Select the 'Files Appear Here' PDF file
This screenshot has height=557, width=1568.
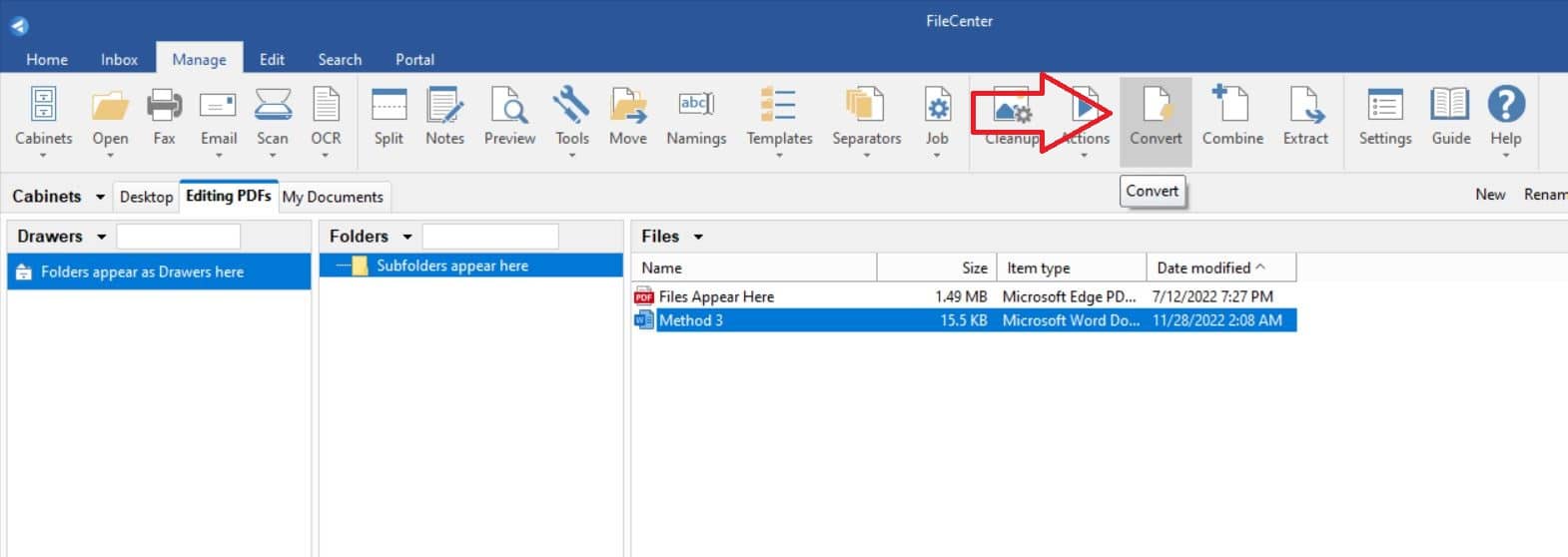point(716,296)
